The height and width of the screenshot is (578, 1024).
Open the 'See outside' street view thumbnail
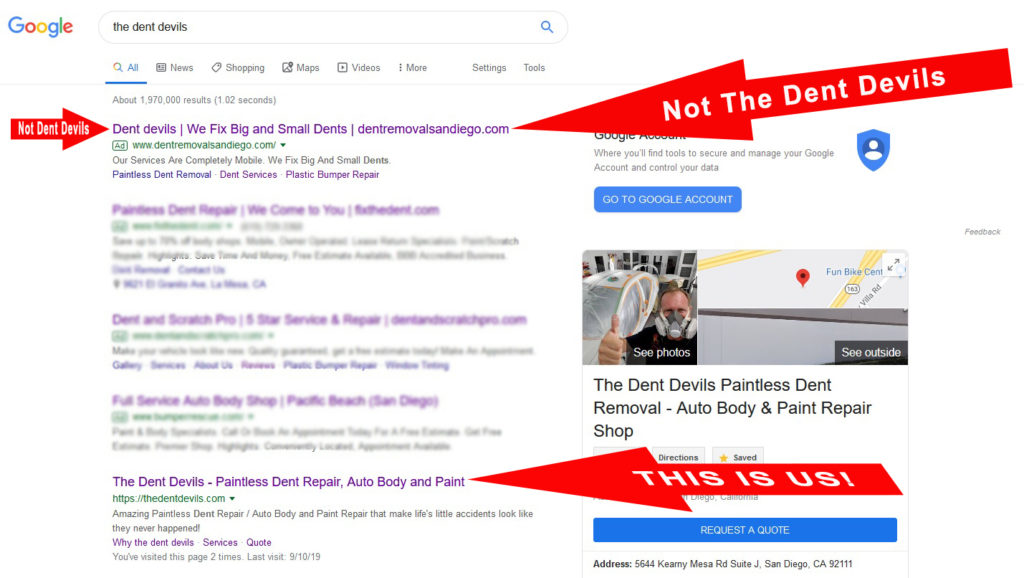[x=803, y=337]
